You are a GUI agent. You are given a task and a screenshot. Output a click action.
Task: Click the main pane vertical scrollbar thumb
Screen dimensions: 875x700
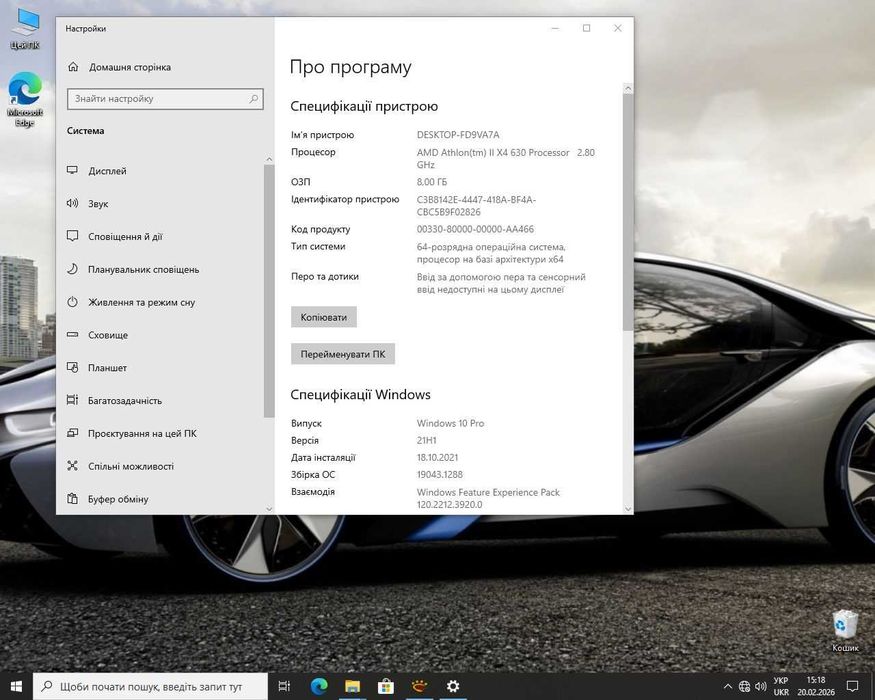click(628, 212)
